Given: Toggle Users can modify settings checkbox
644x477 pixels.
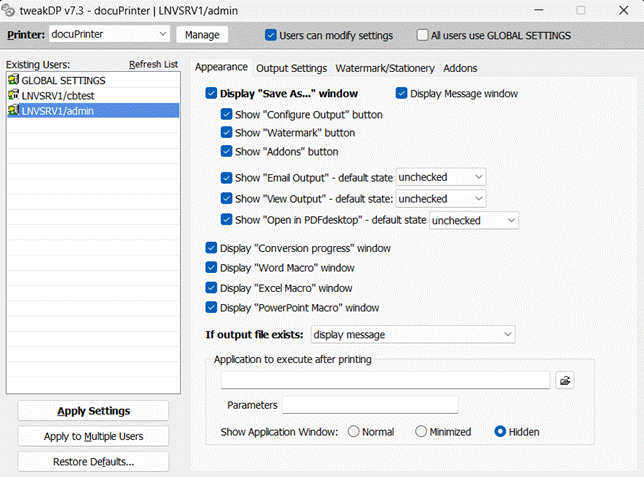Looking at the screenshot, I should [x=271, y=35].
